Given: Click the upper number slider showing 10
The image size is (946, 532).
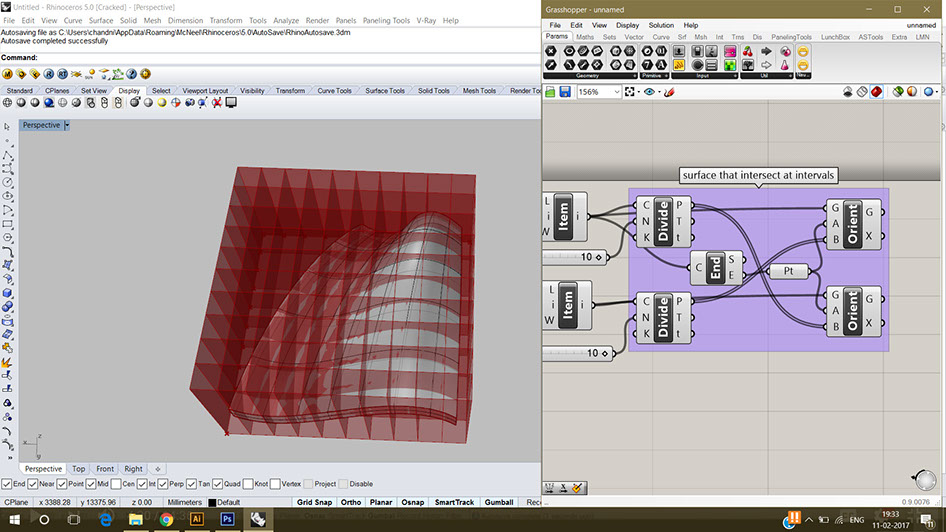Looking at the screenshot, I should [x=573, y=258].
